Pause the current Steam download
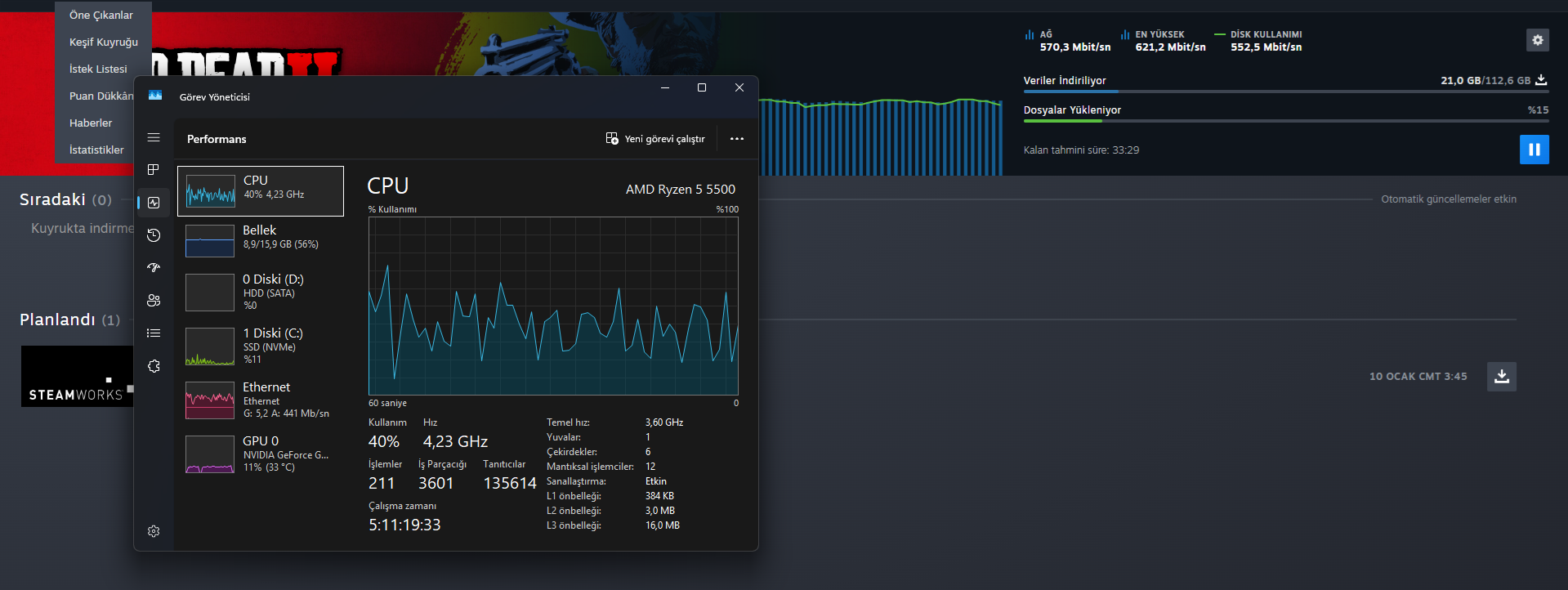Image resolution: width=1568 pixels, height=590 pixels. (1534, 150)
